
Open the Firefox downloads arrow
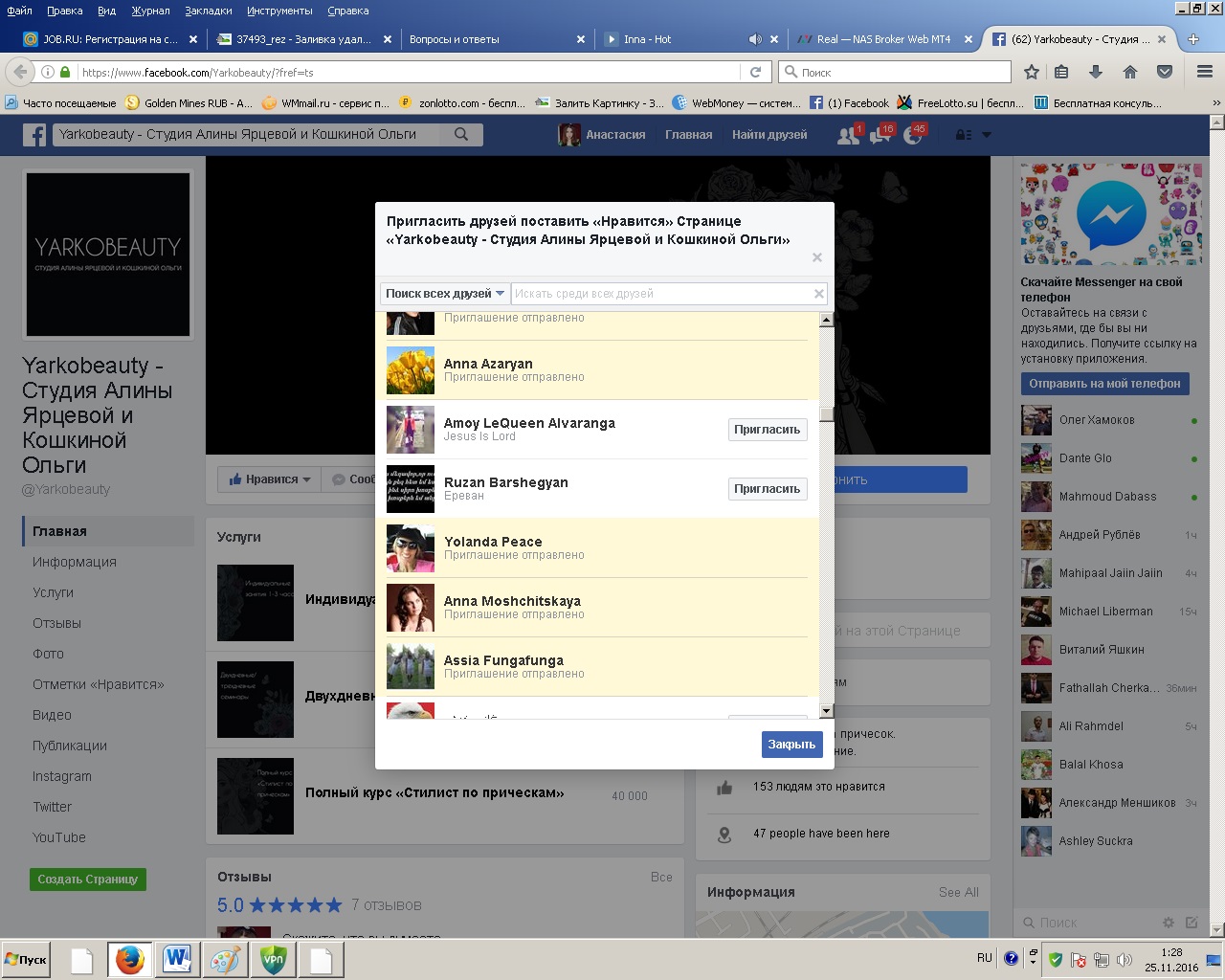click(x=1096, y=72)
